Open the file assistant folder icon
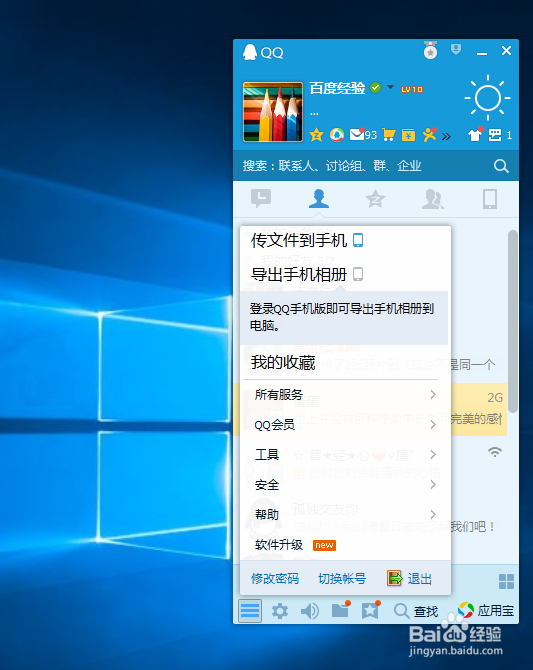533x670 pixels. point(341,610)
